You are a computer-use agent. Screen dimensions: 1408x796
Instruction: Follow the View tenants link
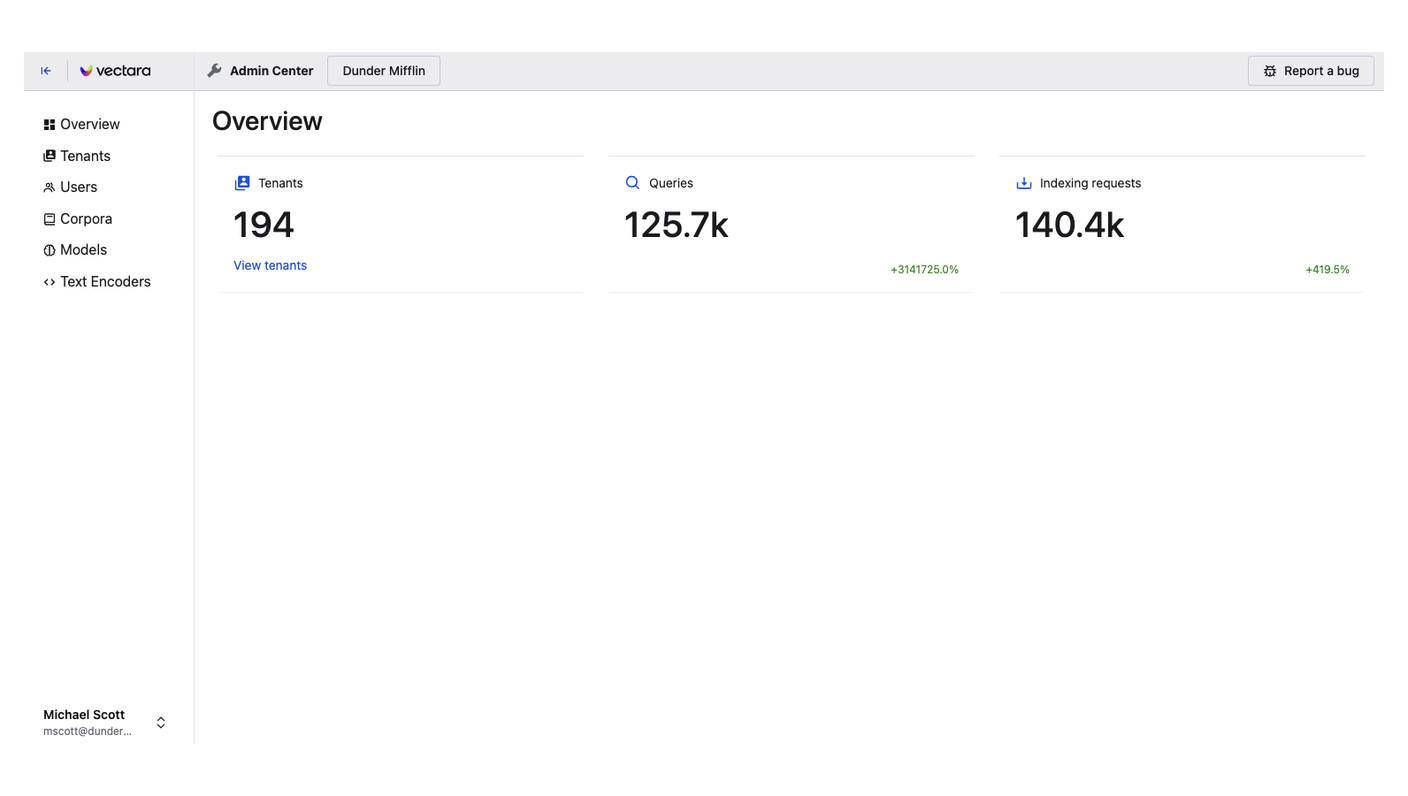270,265
